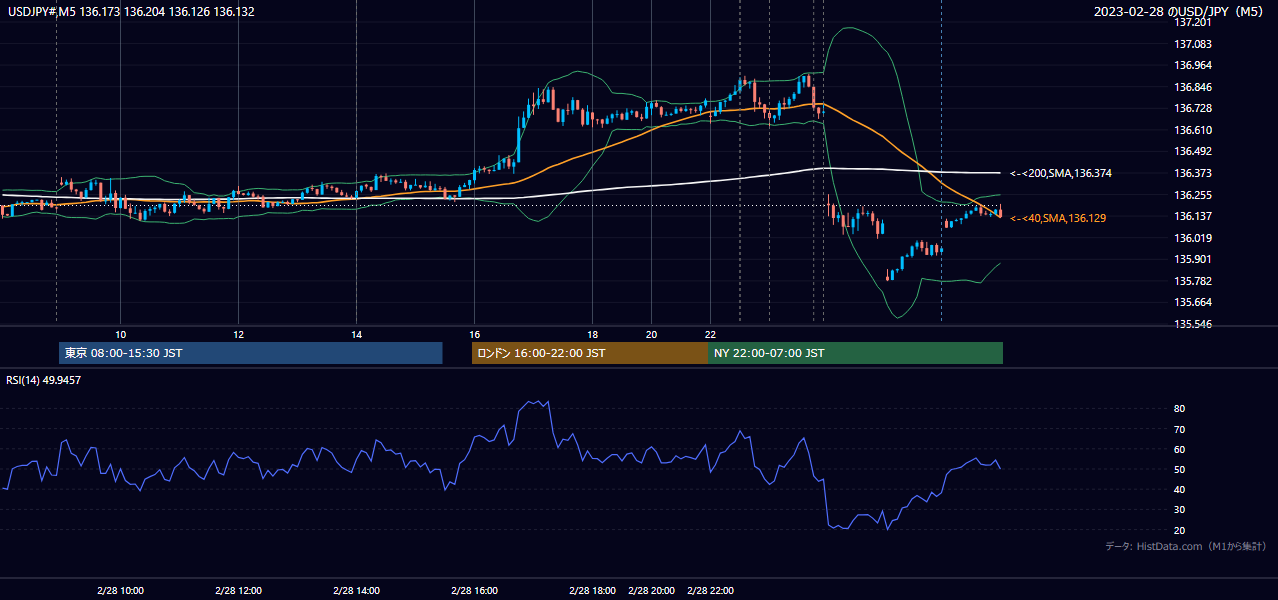Click price axis value 135.901
Screen dimensions: 1278x600
point(1193,259)
